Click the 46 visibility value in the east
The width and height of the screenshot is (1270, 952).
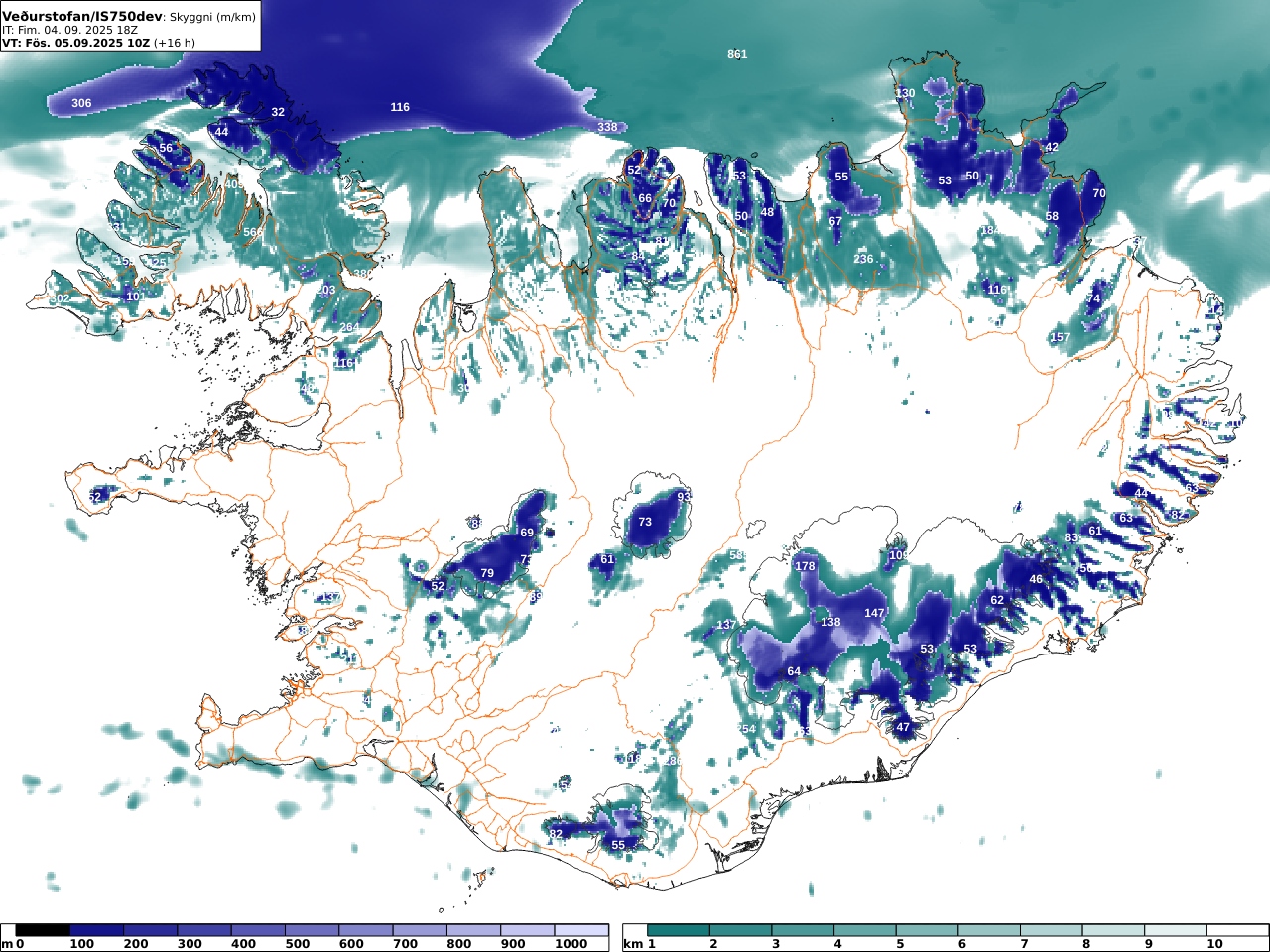pyautogui.click(x=1036, y=579)
